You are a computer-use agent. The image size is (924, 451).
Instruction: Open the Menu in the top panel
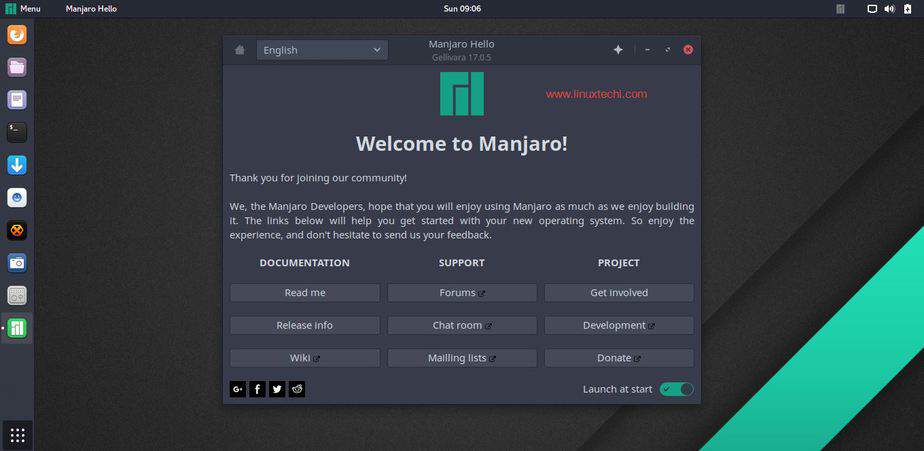click(23, 9)
